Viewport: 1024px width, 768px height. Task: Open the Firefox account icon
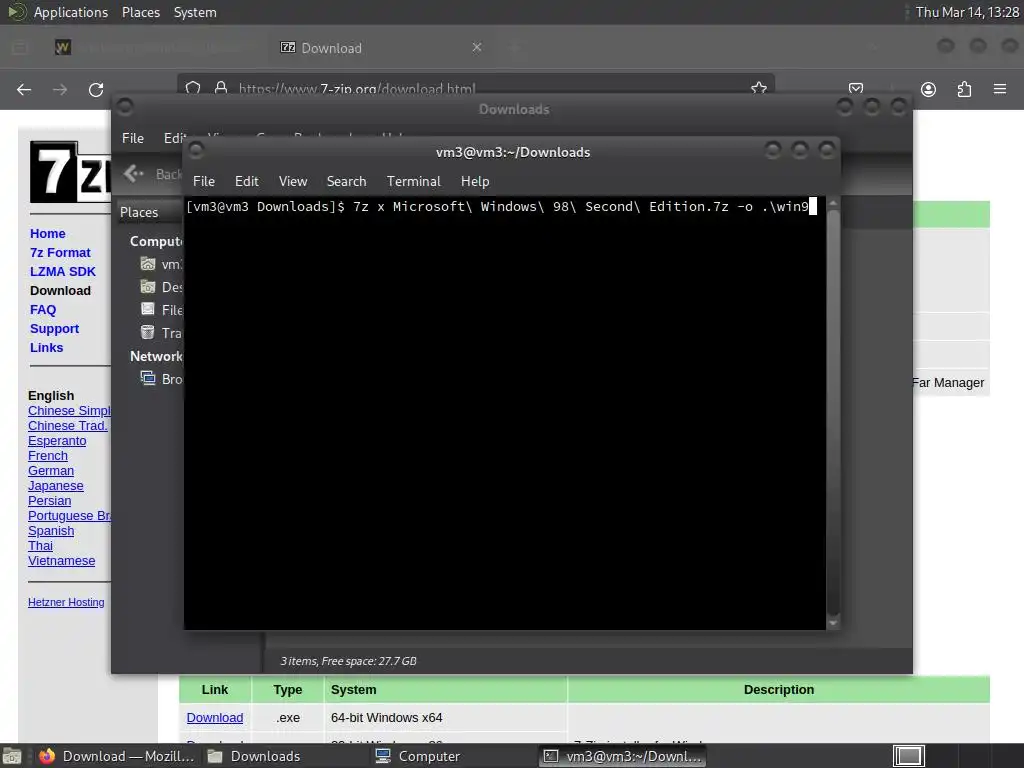(x=928, y=89)
